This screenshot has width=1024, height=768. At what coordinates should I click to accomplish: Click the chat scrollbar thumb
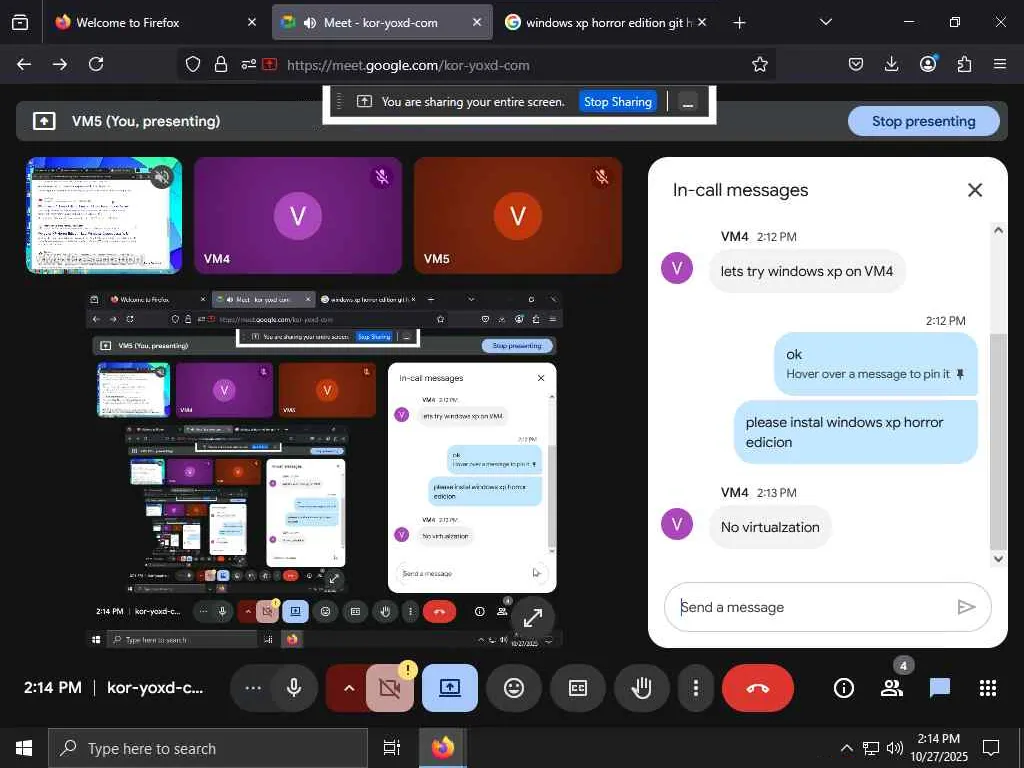coord(998,441)
